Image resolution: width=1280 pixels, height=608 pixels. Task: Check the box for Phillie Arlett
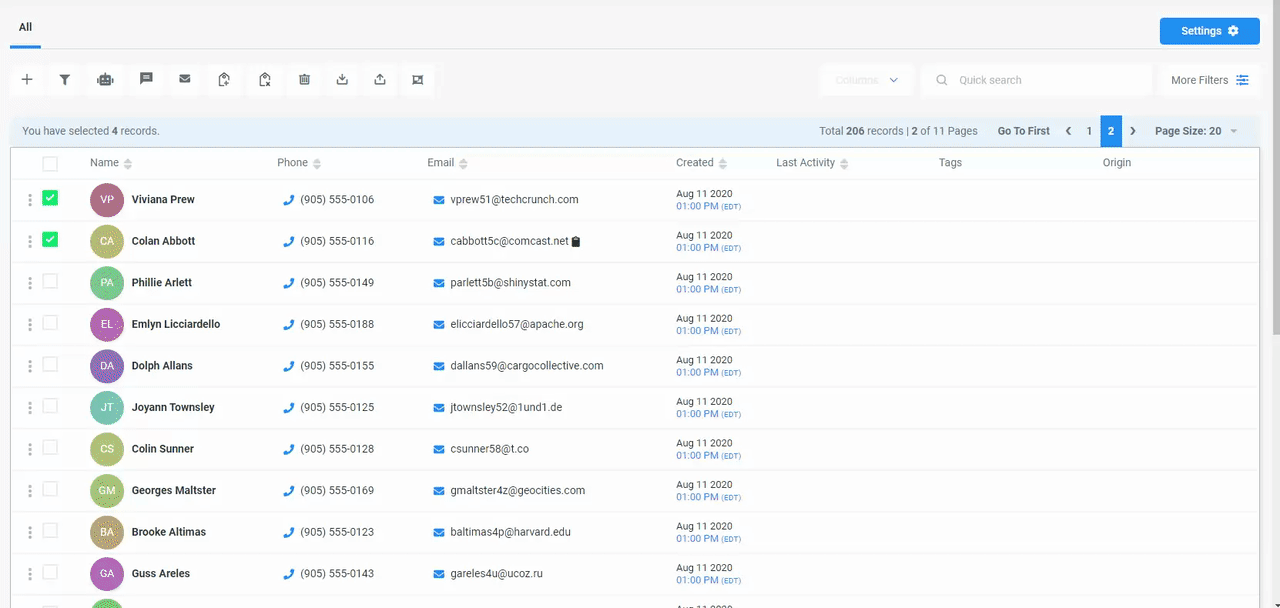coord(50,282)
